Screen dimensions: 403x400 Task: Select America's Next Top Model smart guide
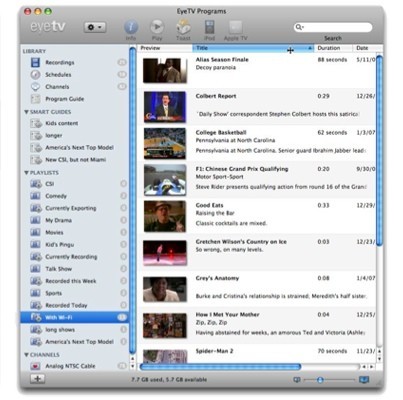(79, 147)
